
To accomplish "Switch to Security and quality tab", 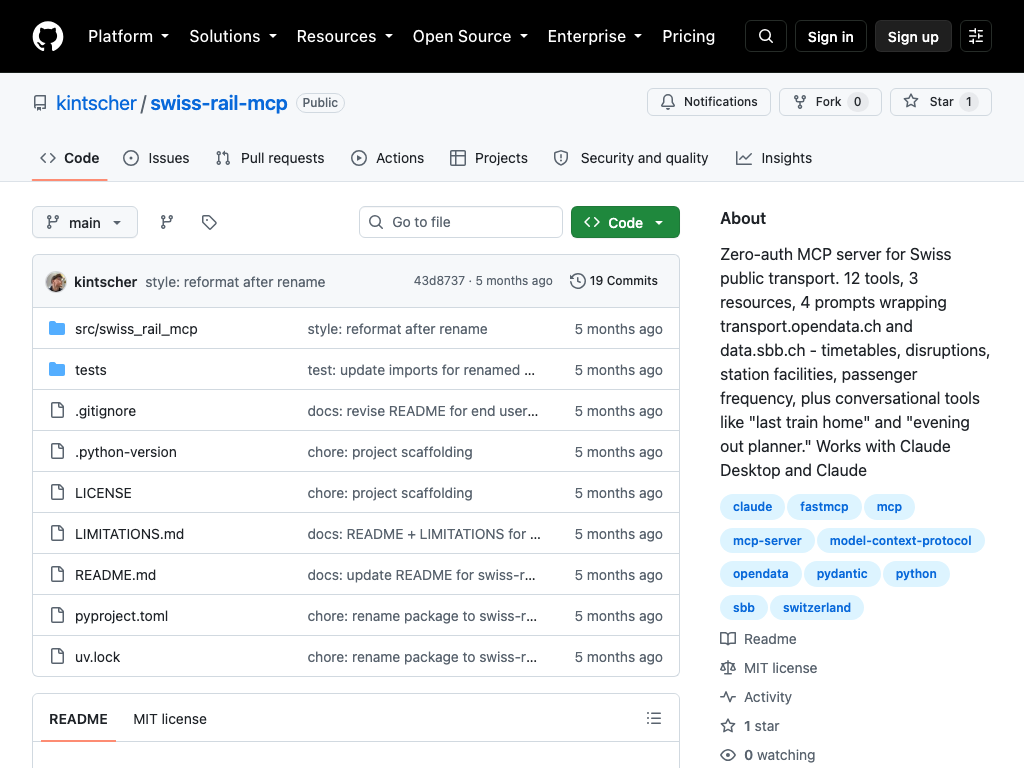I will [x=631, y=158].
